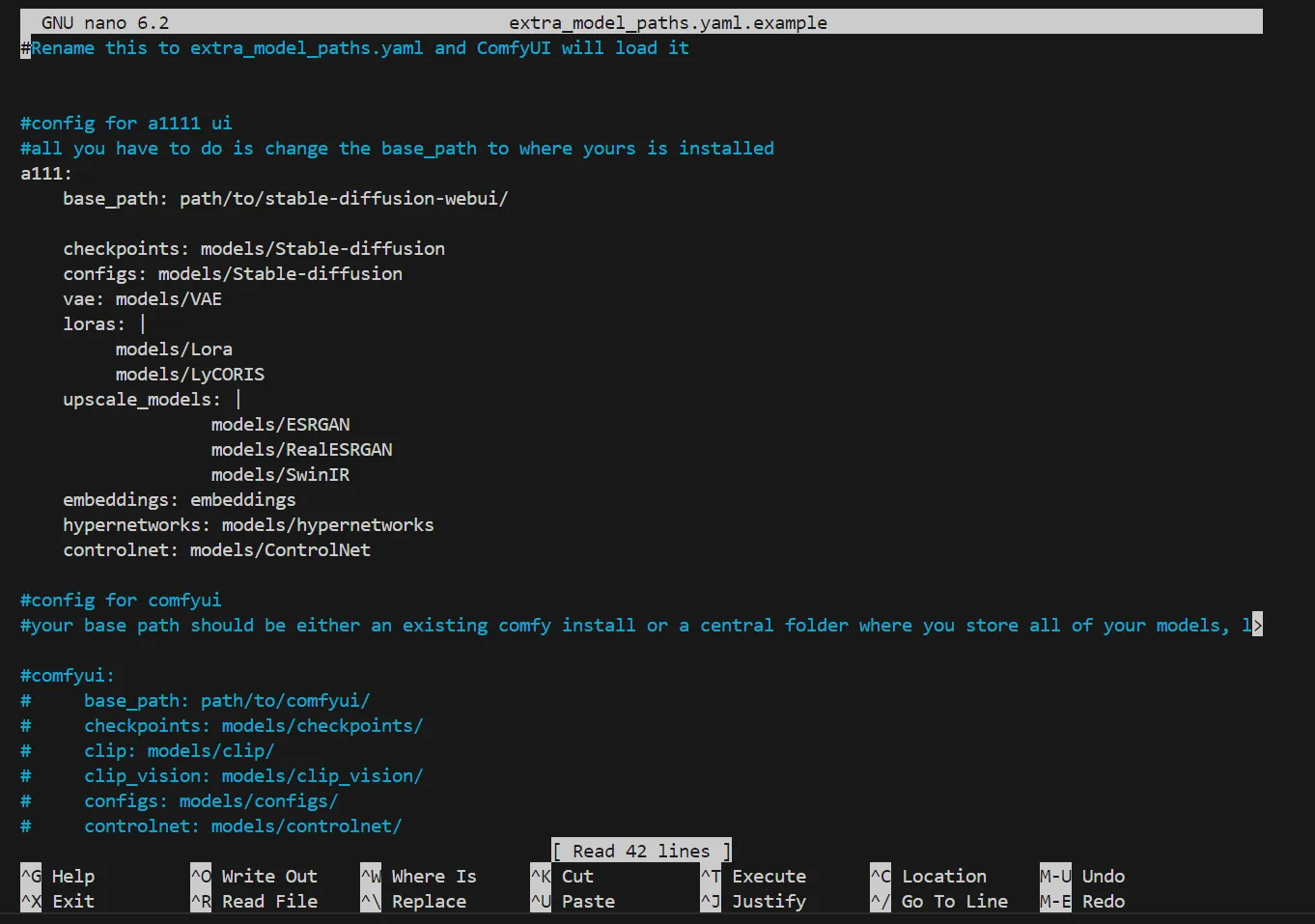
Task: Click 'hypernetworks: models/hypernetworks' line
Action: coord(248,524)
